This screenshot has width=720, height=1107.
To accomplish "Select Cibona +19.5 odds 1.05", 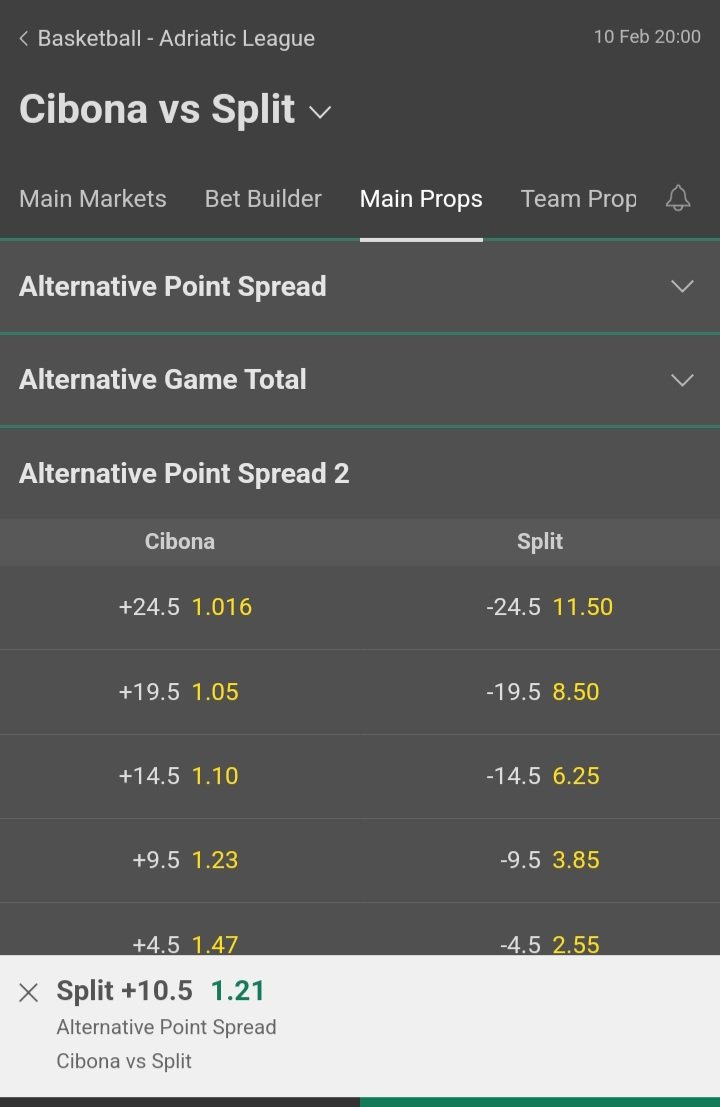I will tap(180, 692).
